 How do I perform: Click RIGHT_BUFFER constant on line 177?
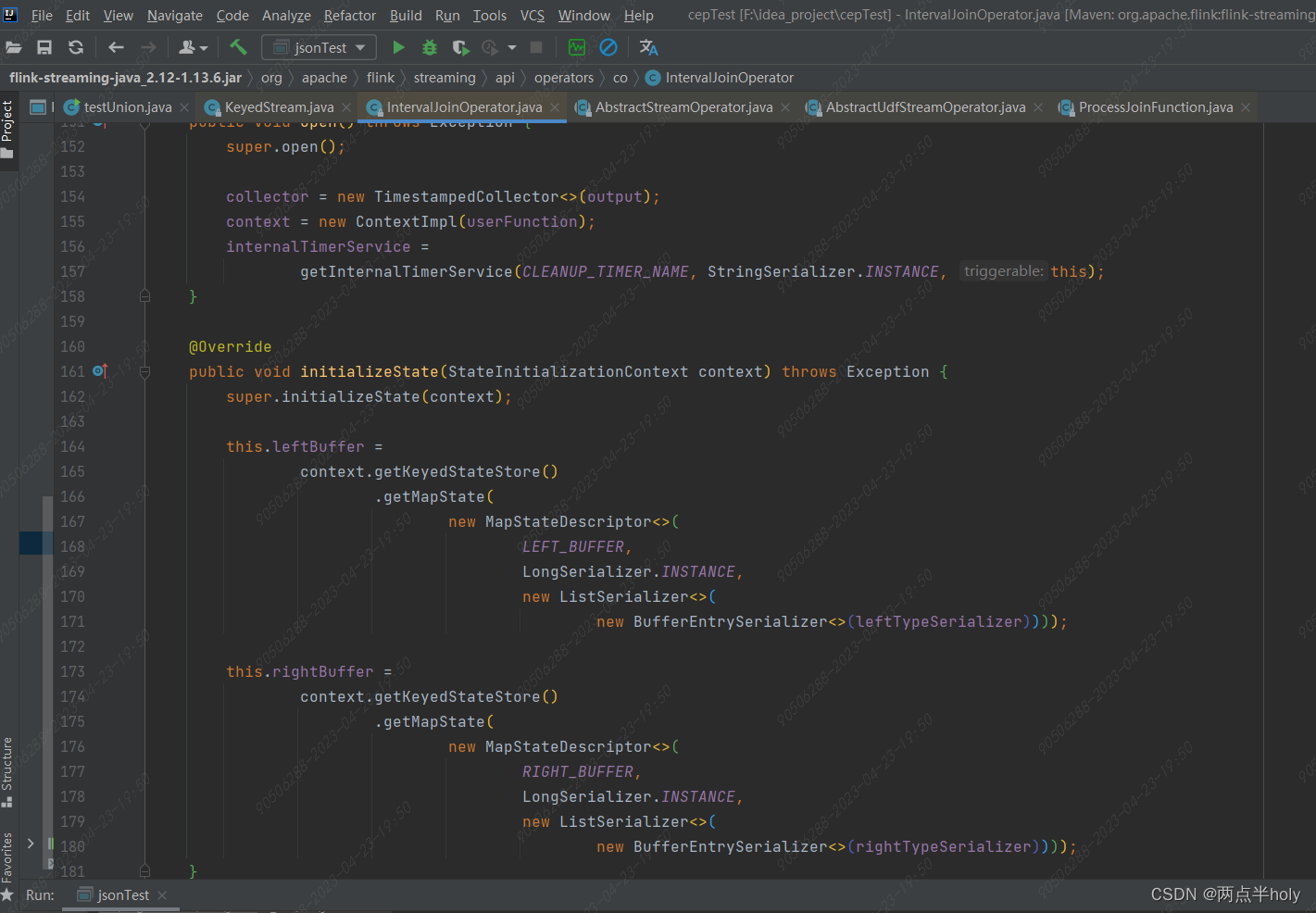578,771
